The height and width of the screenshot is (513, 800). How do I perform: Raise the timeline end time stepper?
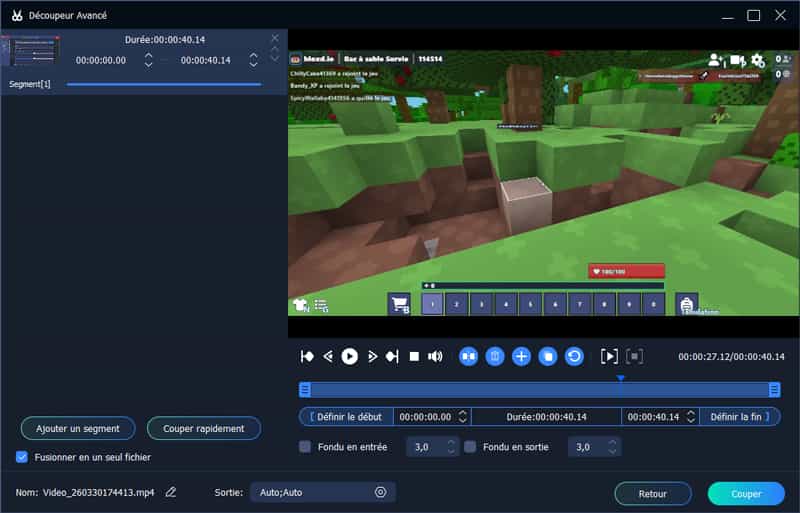[x=691, y=413]
